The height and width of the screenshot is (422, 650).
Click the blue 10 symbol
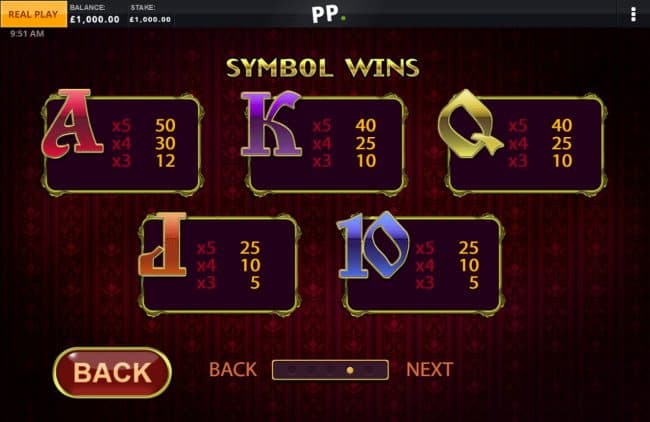(374, 245)
